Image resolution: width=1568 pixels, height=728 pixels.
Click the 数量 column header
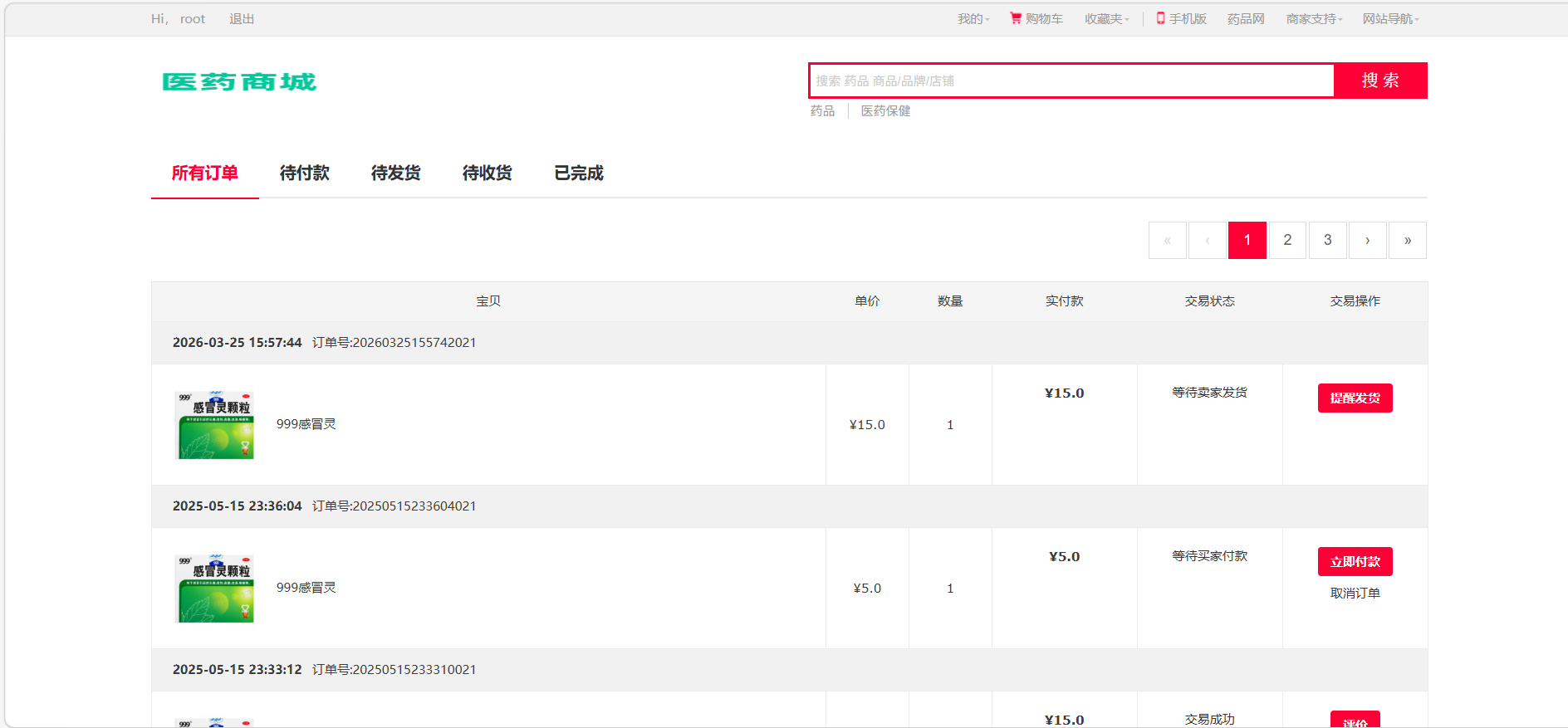[950, 301]
